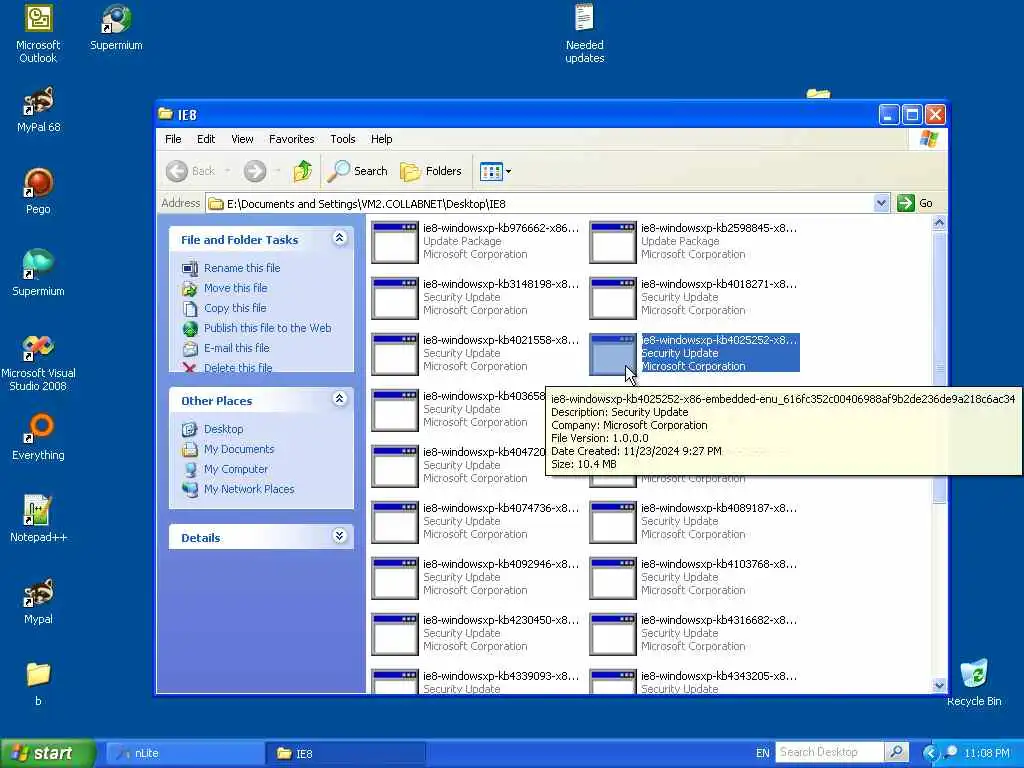Select file ie8-windowsxp-kb2598845 icon
Viewport: 1024px width, 768px height.
(613, 242)
